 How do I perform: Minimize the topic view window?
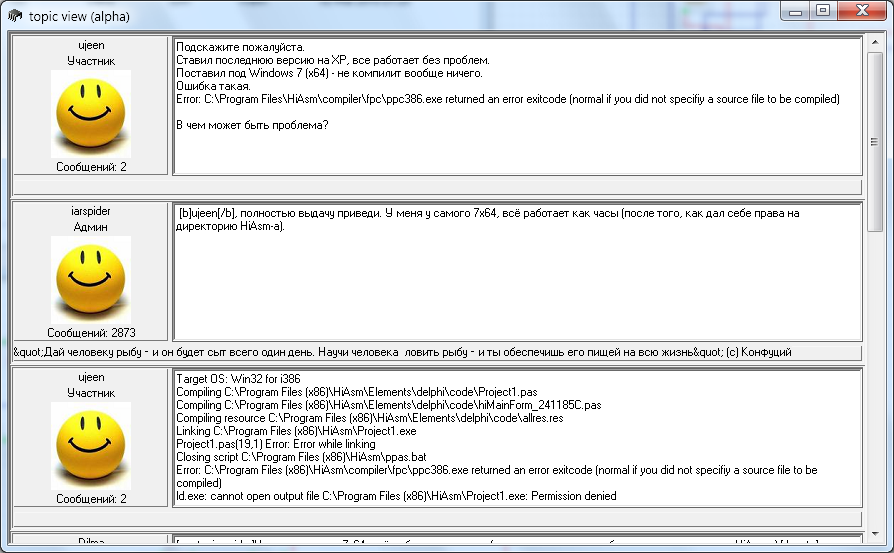point(795,11)
